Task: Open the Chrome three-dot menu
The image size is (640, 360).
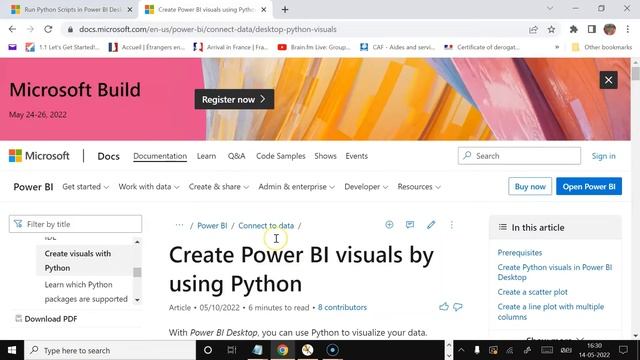Action: click(628, 29)
